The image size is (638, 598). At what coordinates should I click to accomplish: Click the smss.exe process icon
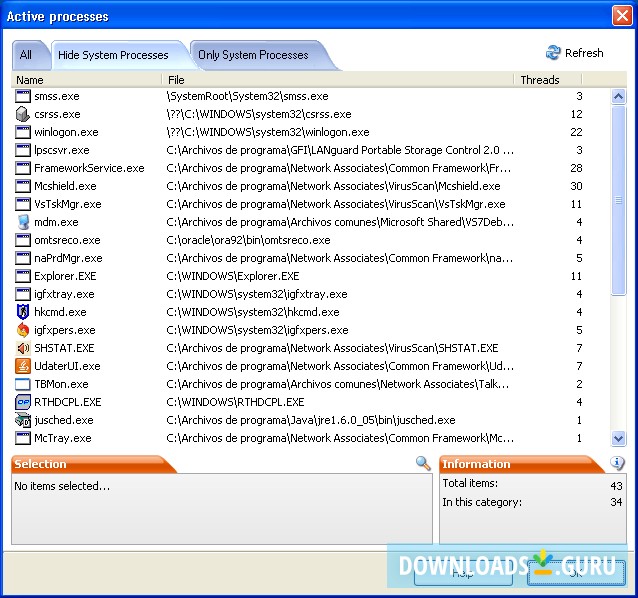point(23,96)
